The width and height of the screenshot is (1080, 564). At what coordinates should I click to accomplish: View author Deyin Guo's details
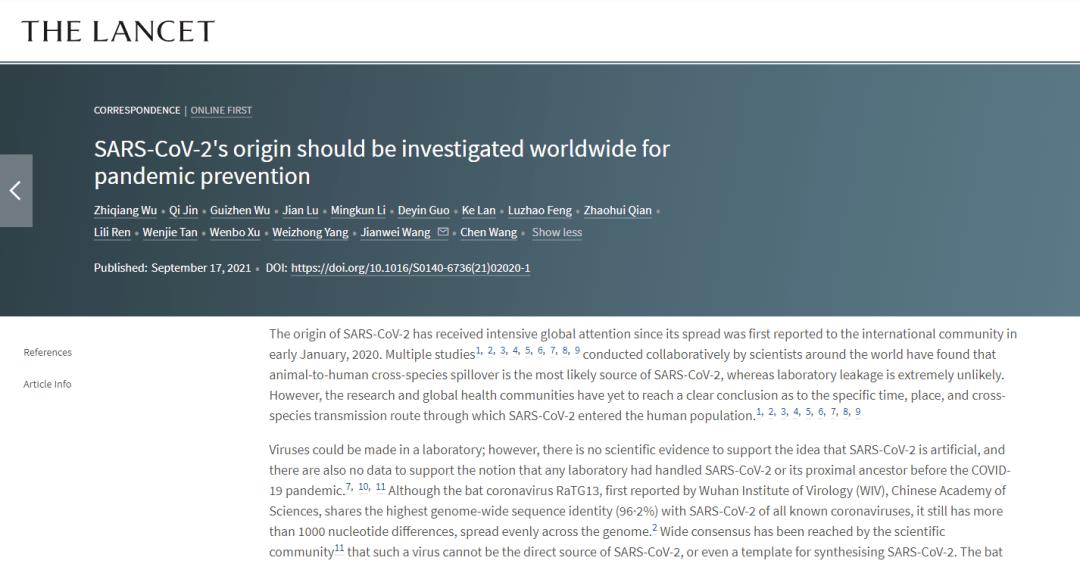pos(423,210)
